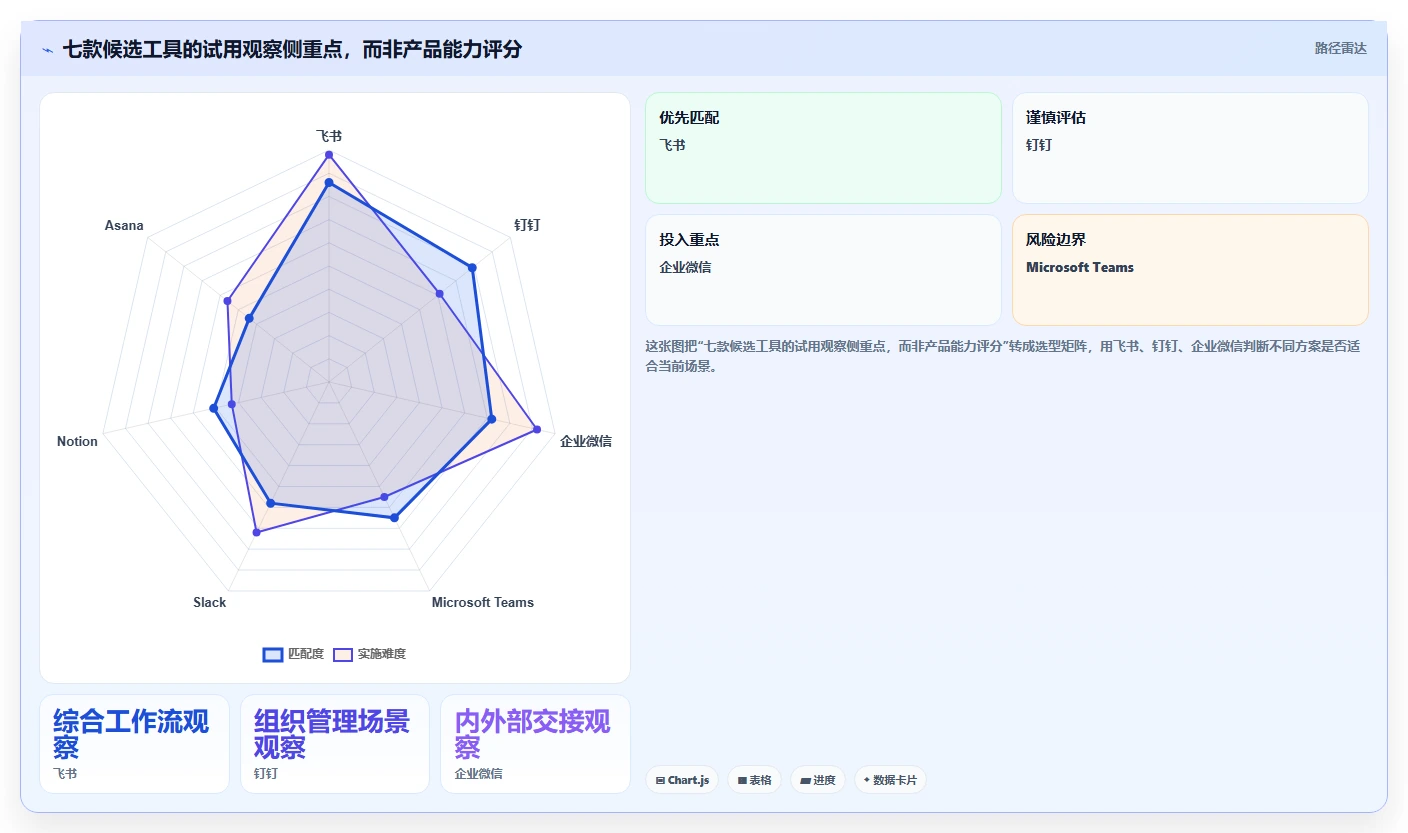Toggle the 匹配度 legend swatch
Viewport: 1408px width, 833px height.
[273, 654]
